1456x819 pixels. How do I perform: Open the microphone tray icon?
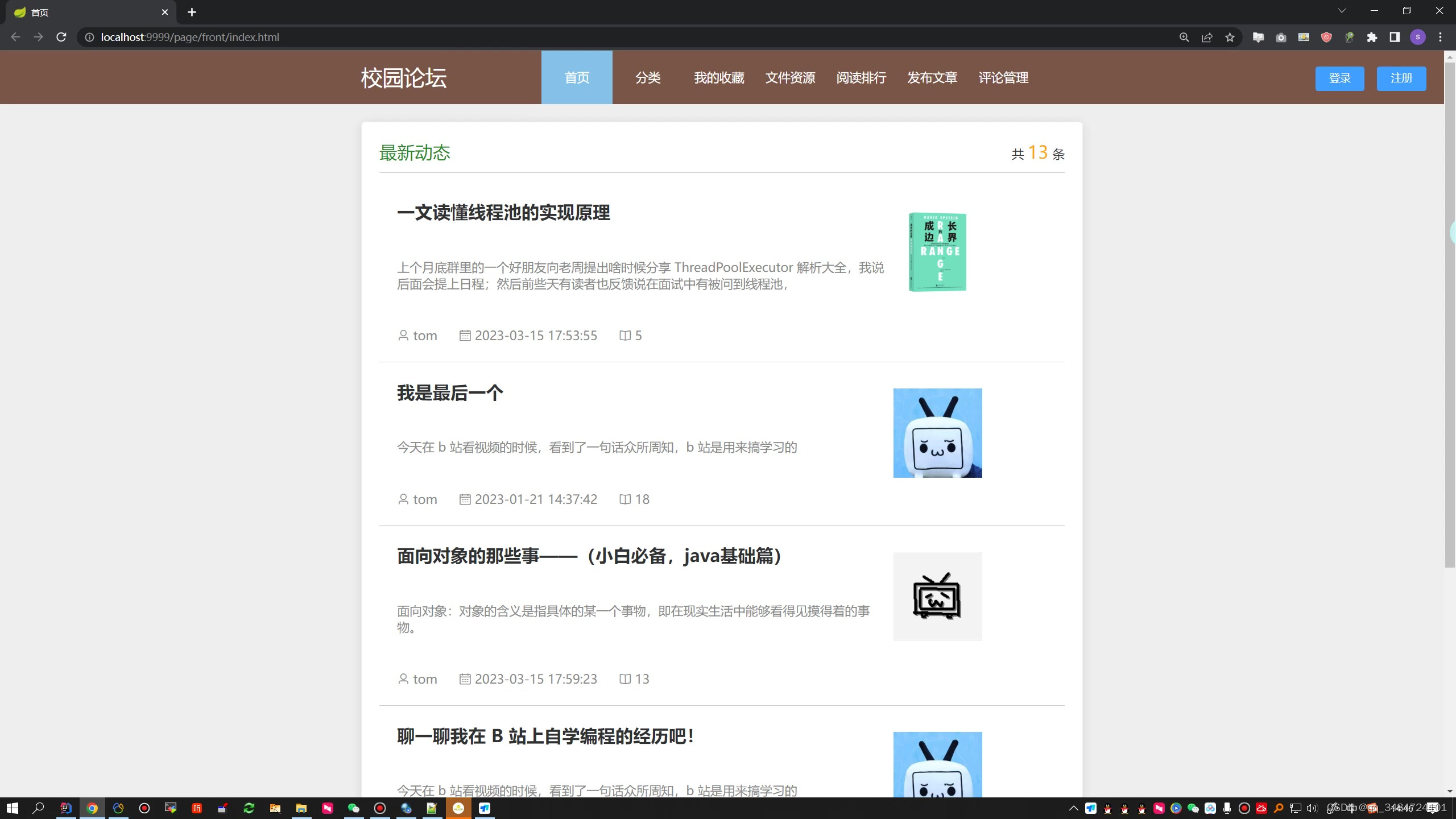point(1227,808)
